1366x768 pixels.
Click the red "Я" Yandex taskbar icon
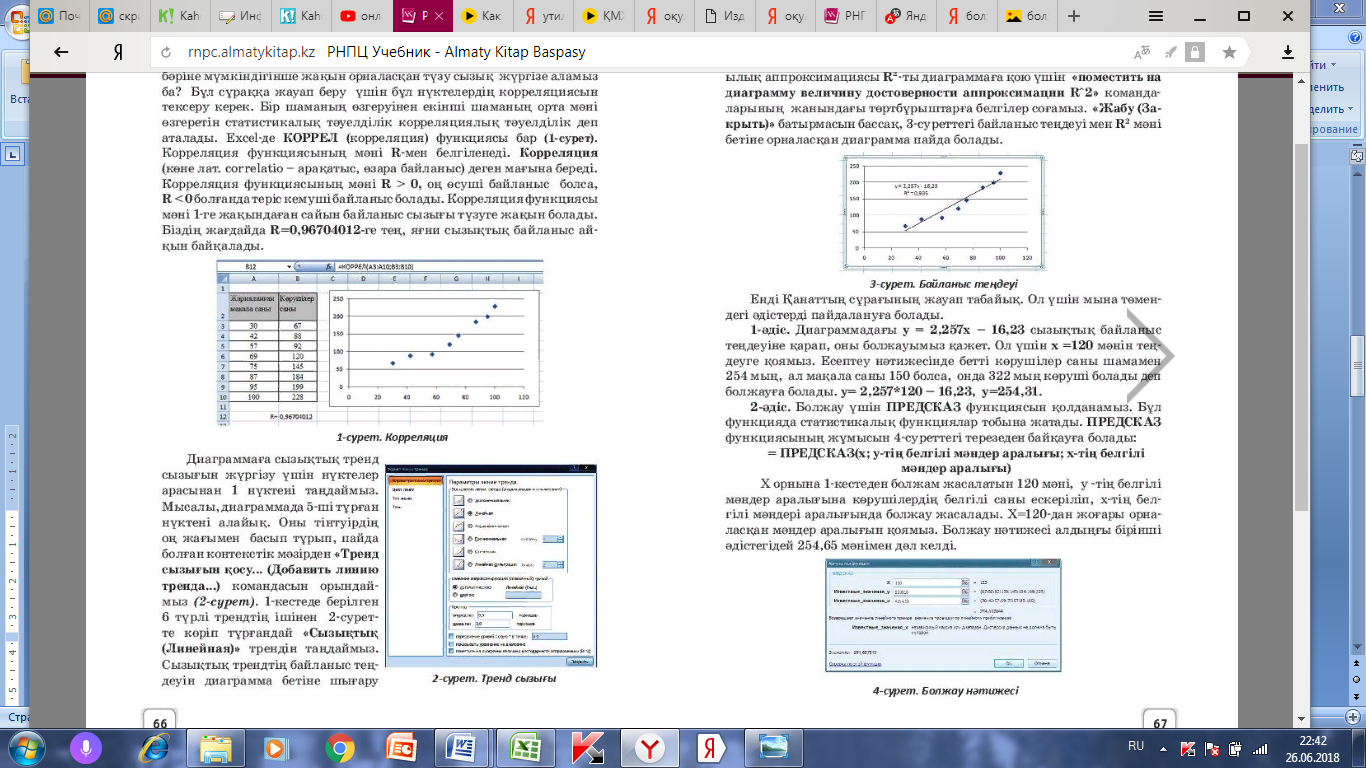click(712, 748)
